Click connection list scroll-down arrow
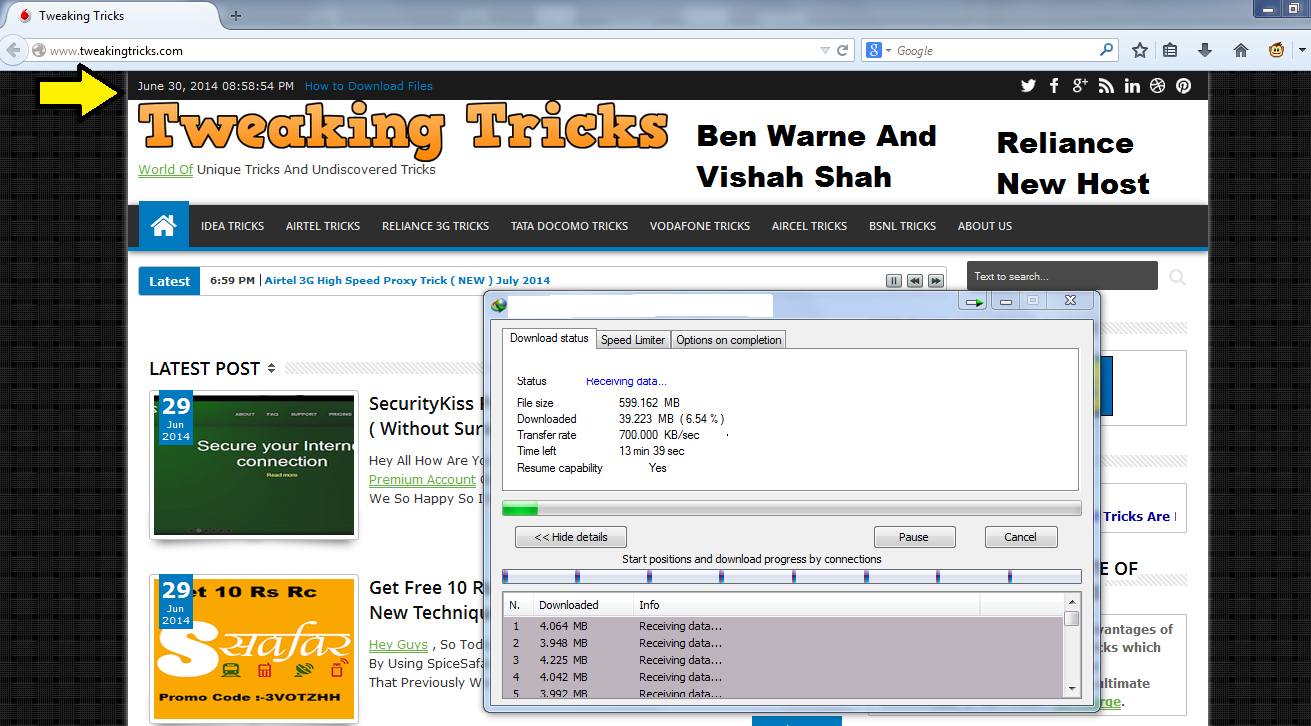1311x726 pixels. pyautogui.click(x=1071, y=688)
